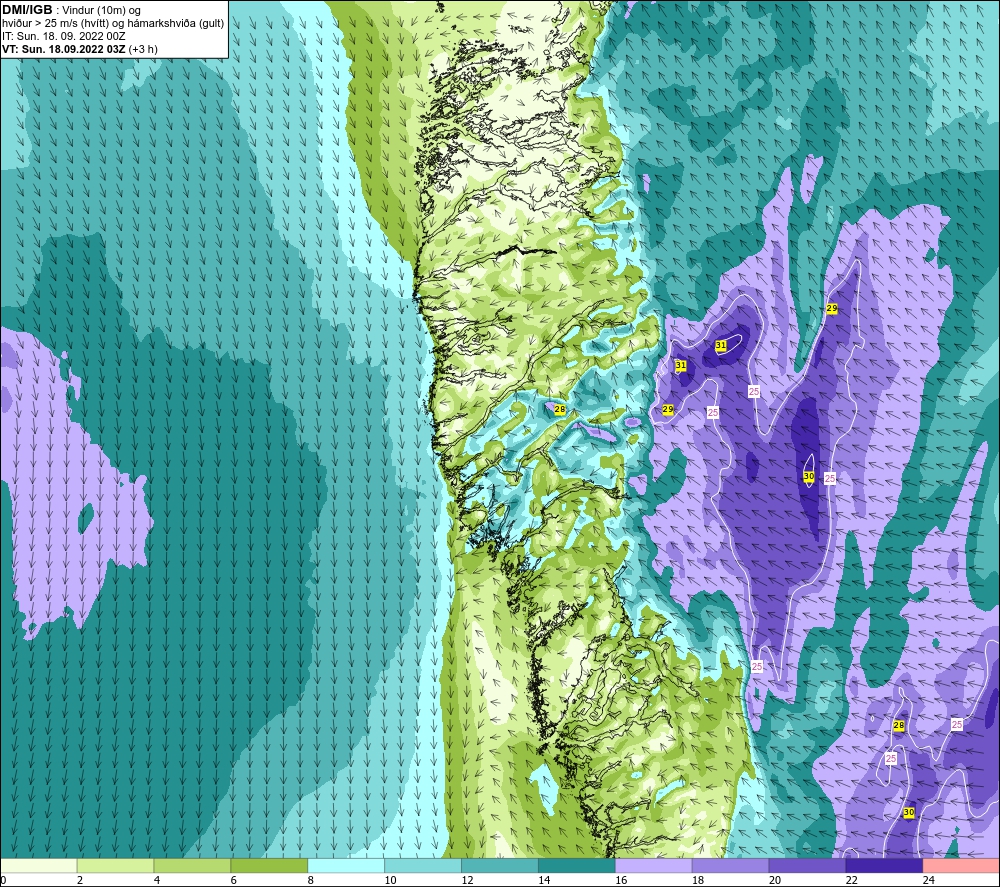Click the yellow 31 label directly above the coastal 29
This screenshot has width=1000, height=887.
[680, 365]
